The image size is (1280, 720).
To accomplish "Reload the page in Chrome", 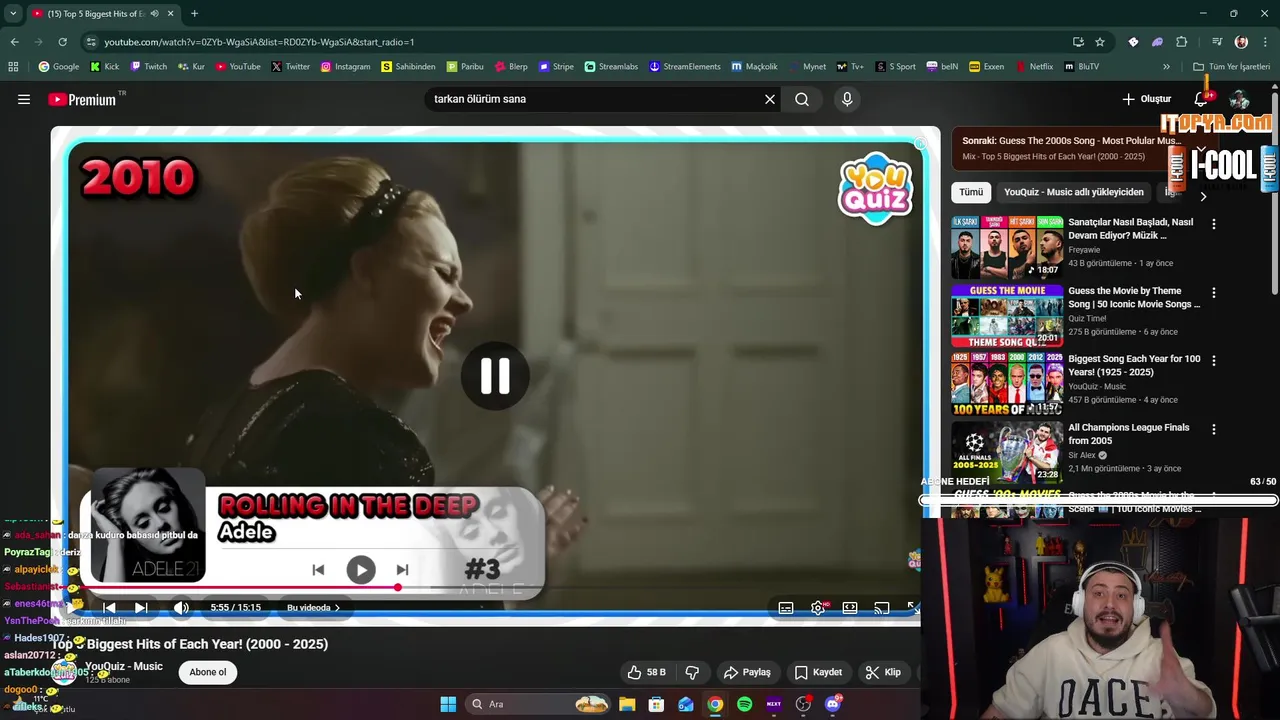I will tap(62, 42).
